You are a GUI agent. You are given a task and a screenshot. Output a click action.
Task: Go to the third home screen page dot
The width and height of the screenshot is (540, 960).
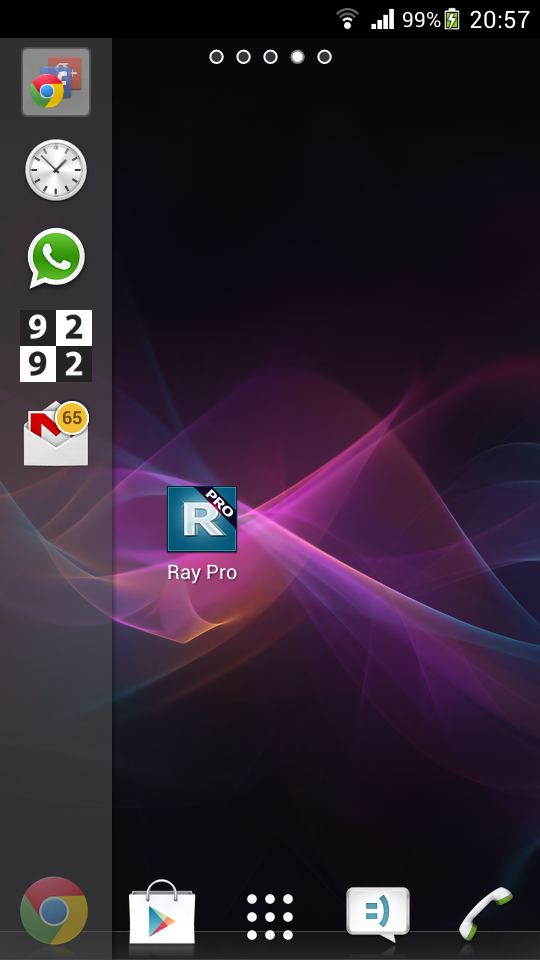270,57
